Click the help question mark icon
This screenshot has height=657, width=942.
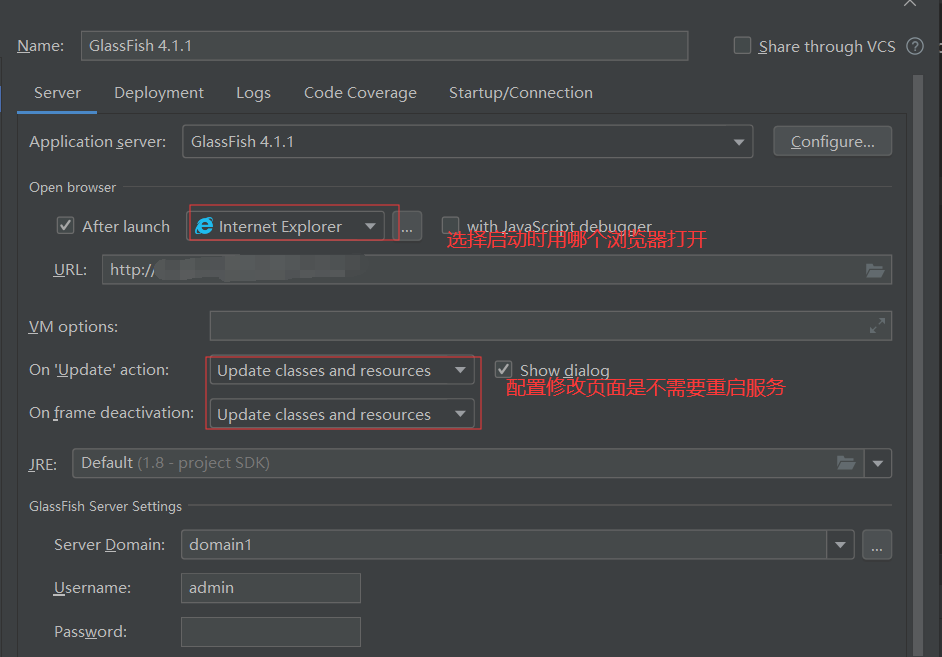click(914, 46)
